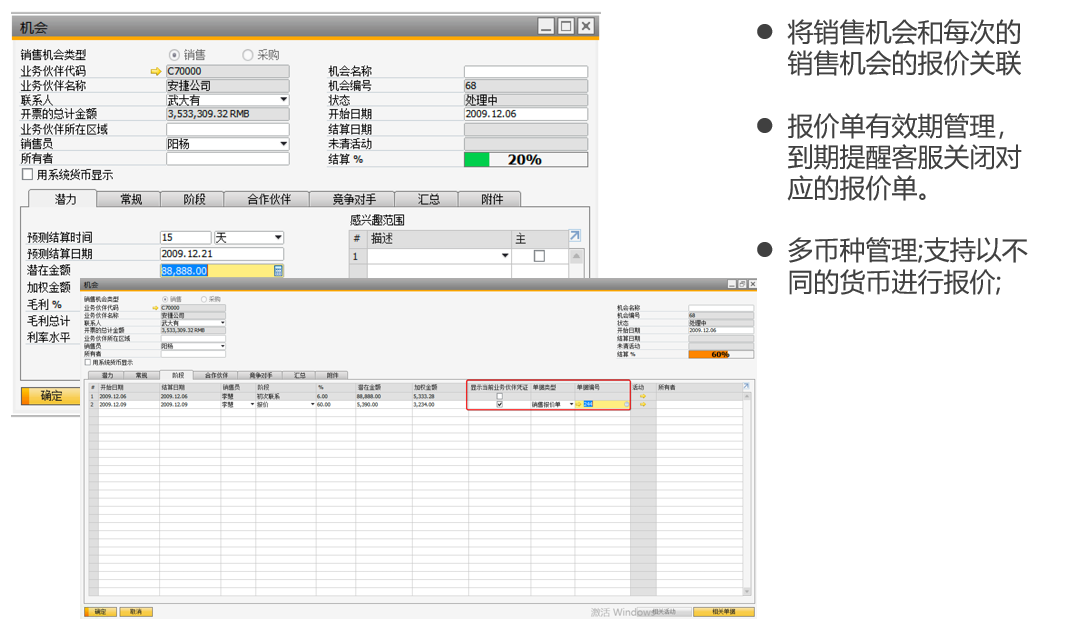Image resolution: width=1070 pixels, height=619 pixels.
Task: Maximize the rear 机会 window
Action: click(566, 26)
